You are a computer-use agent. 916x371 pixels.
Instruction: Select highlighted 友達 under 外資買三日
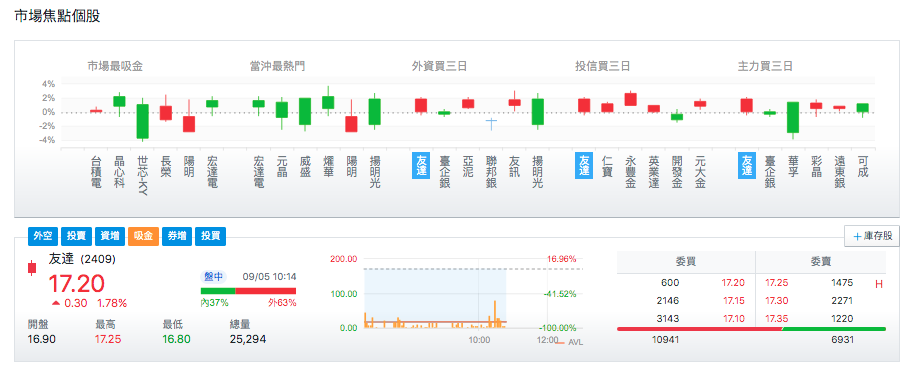(x=421, y=166)
